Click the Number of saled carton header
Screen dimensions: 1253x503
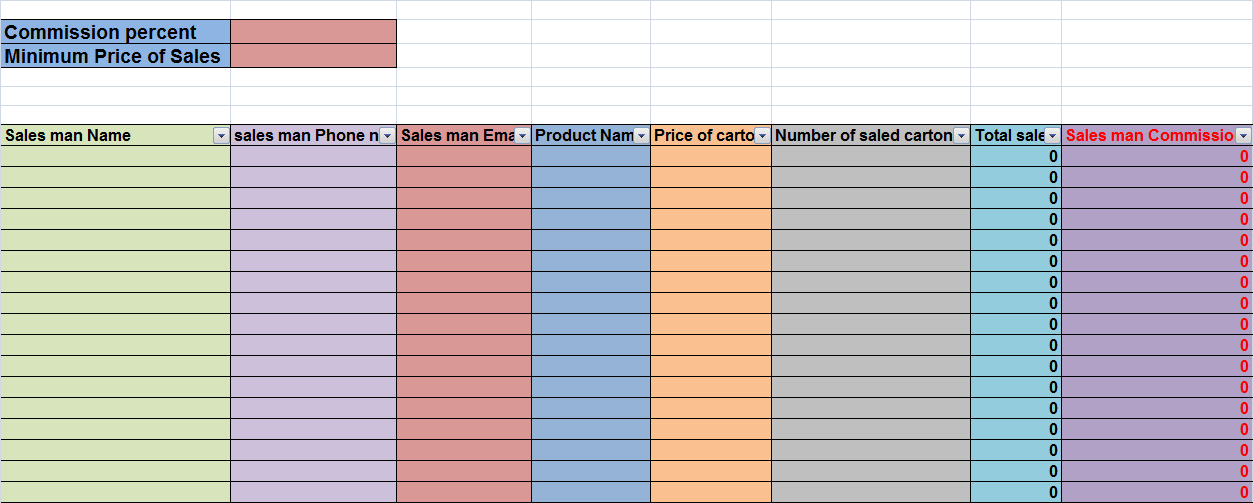coord(860,136)
